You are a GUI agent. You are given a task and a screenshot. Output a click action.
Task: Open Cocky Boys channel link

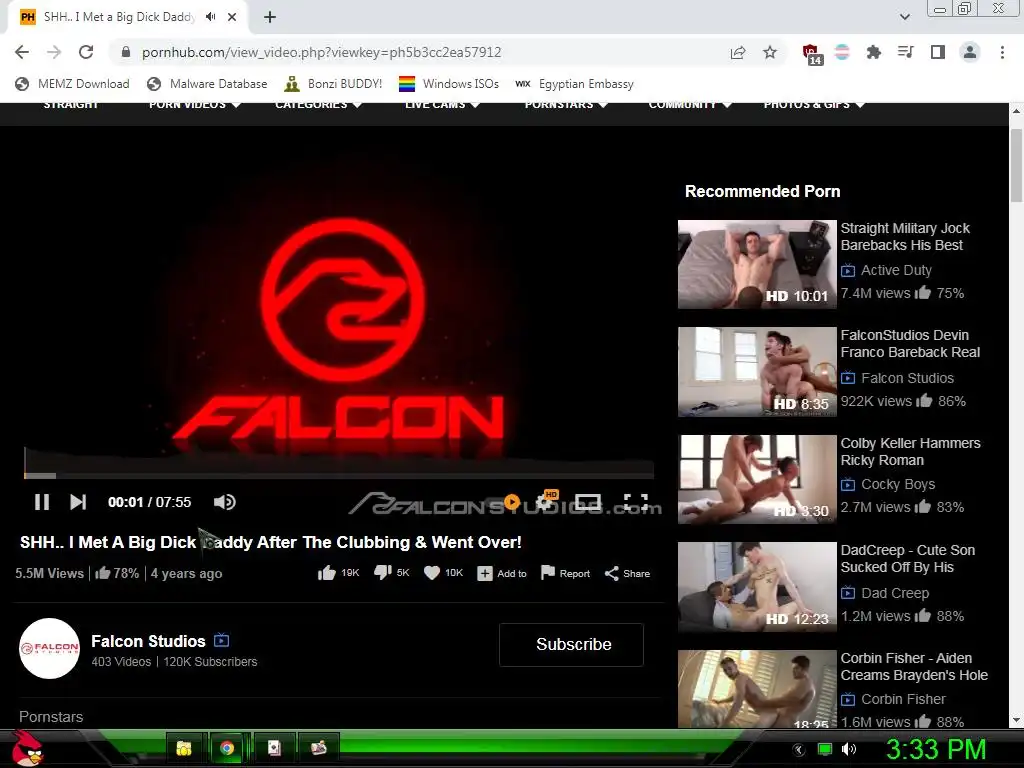(x=898, y=484)
